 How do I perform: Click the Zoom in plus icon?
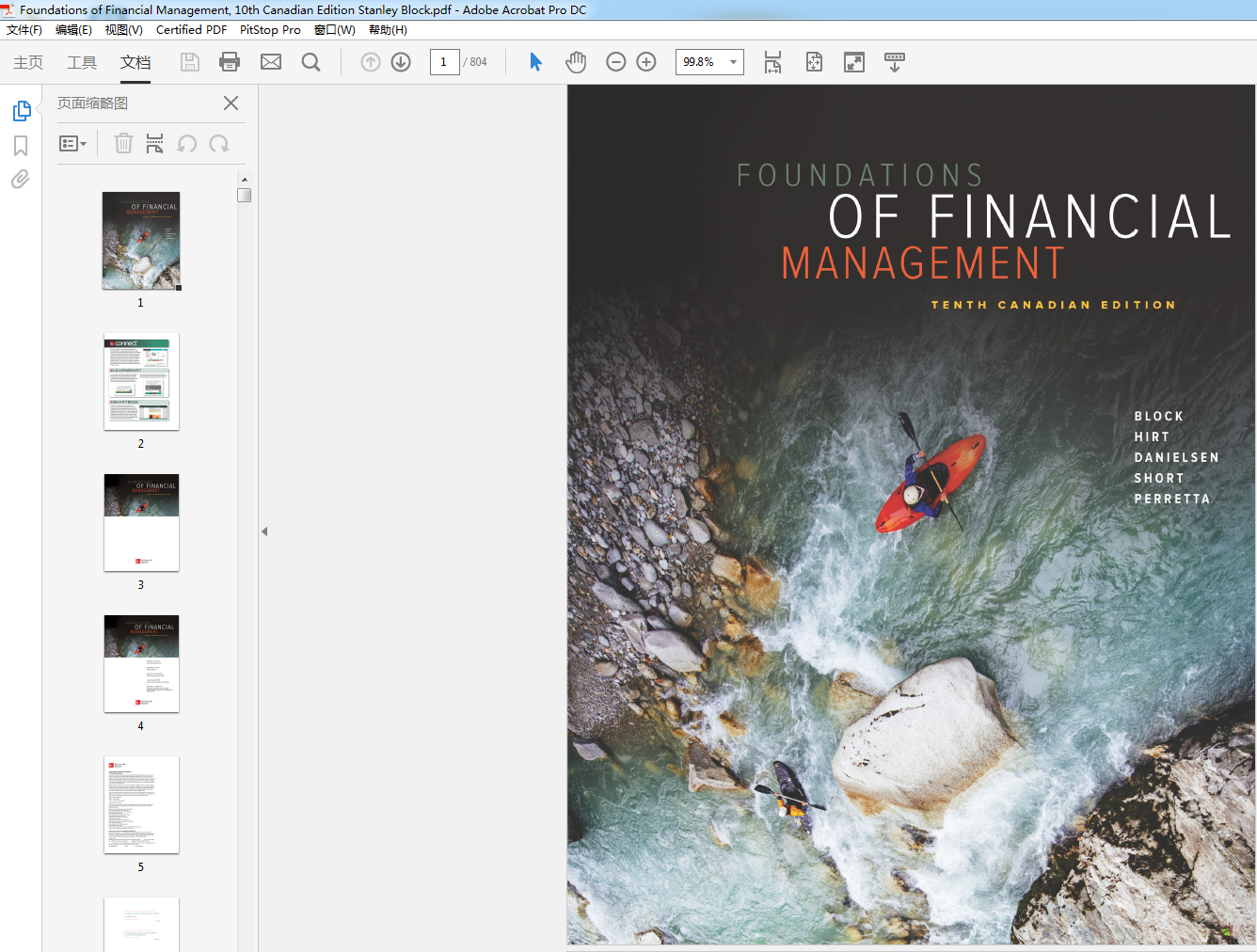tap(646, 62)
